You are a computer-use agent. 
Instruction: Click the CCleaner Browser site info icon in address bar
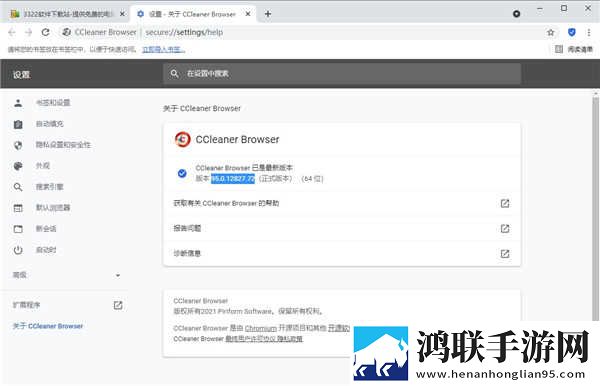coord(67,33)
